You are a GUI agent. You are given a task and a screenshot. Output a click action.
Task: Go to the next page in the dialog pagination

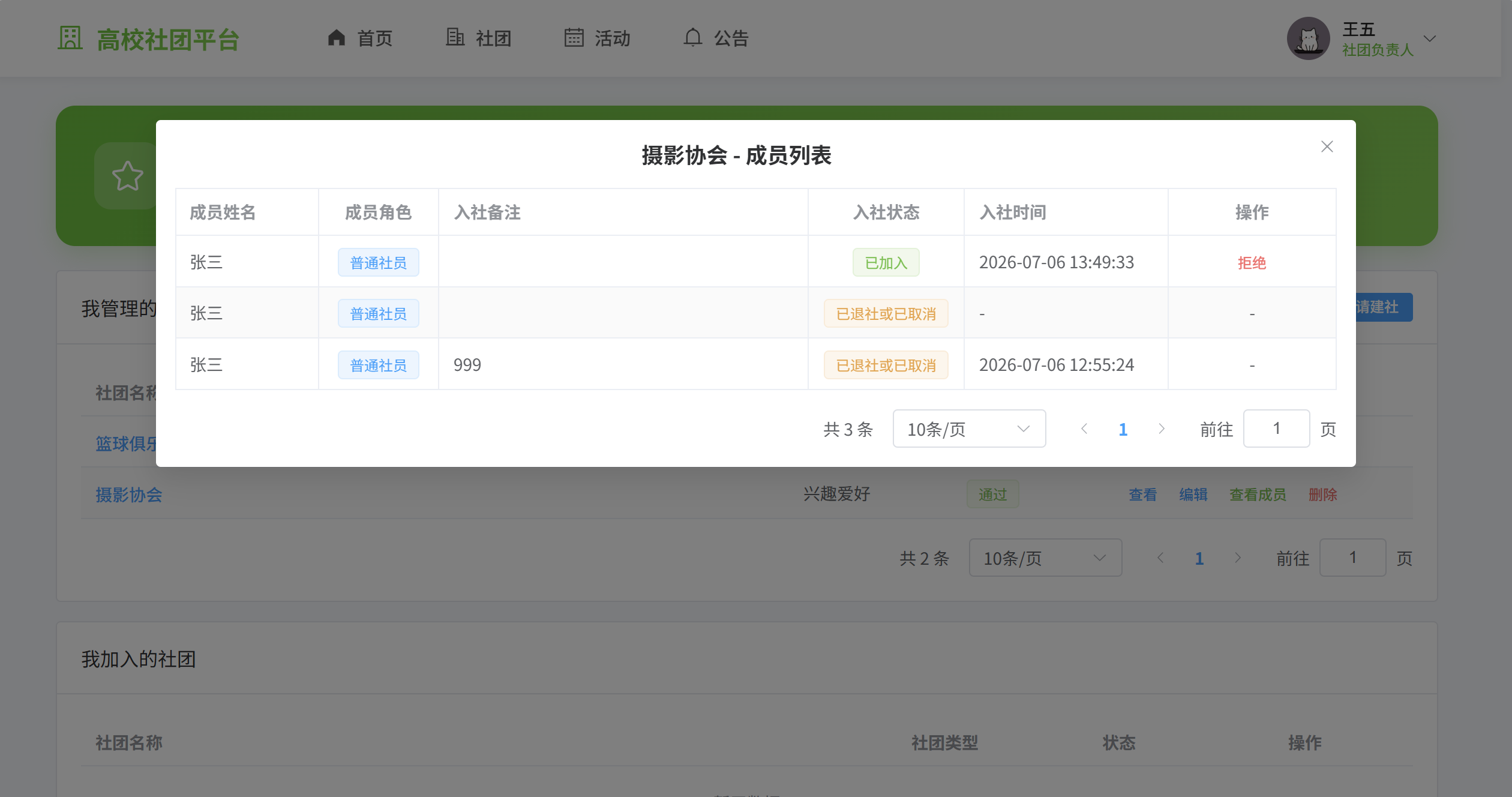click(x=1162, y=429)
